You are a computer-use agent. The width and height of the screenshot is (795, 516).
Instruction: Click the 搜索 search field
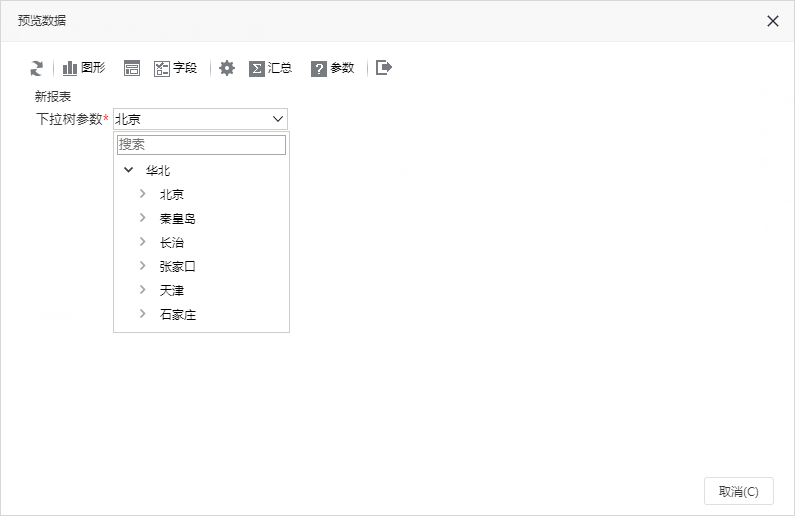click(x=201, y=144)
